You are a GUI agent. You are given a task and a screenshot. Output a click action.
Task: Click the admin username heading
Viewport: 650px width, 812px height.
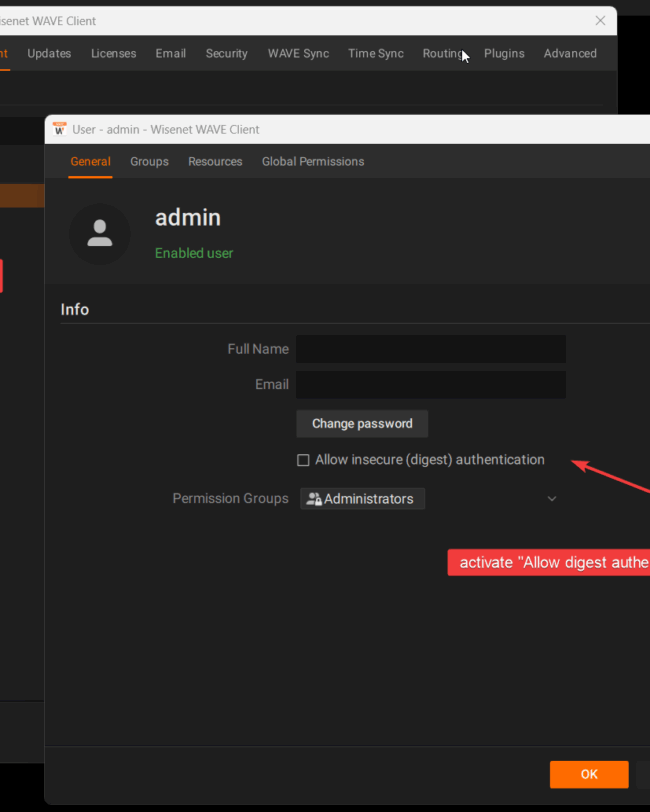[x=188, y=218]
